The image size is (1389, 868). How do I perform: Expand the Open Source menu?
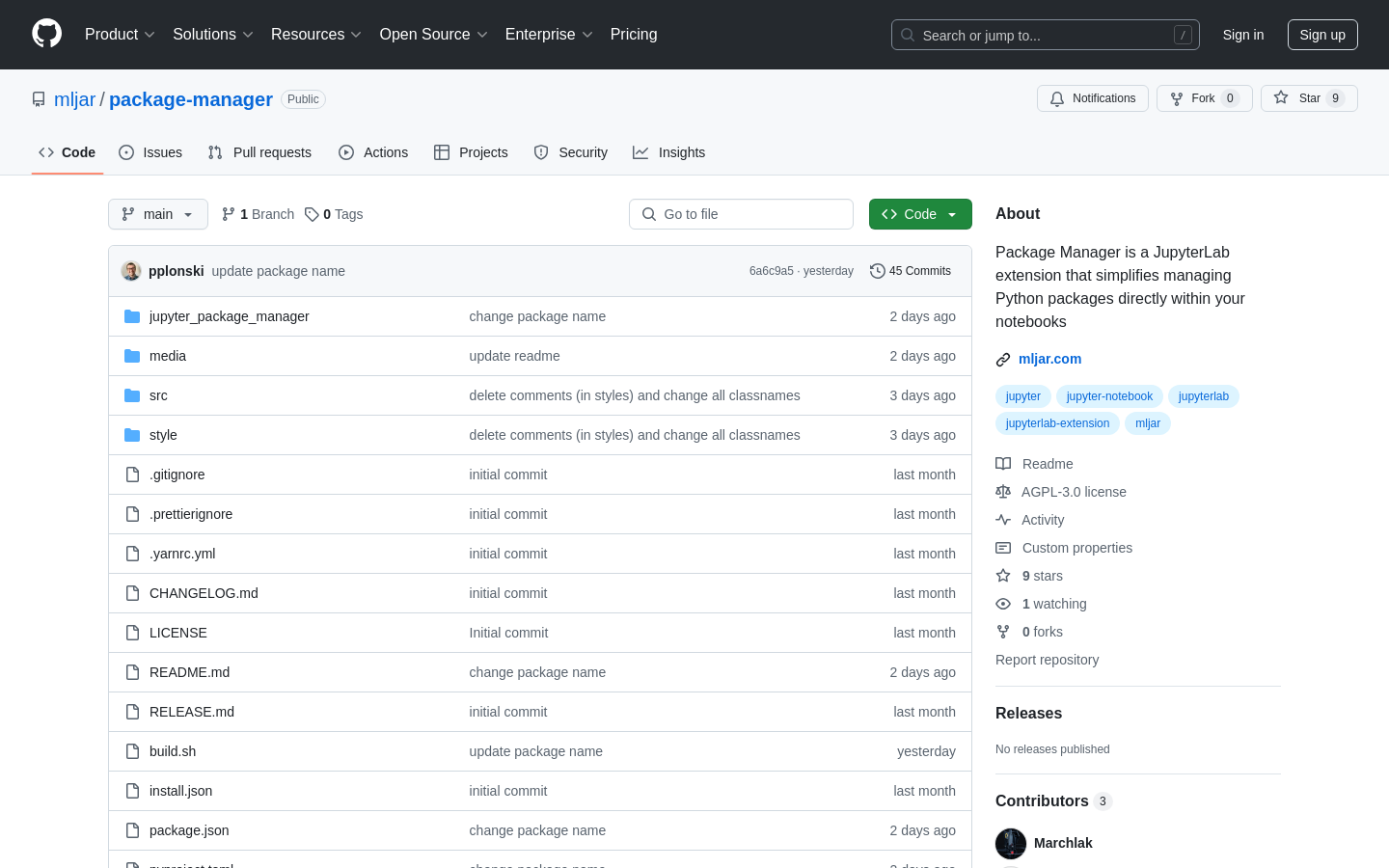[x=434, y=35]
